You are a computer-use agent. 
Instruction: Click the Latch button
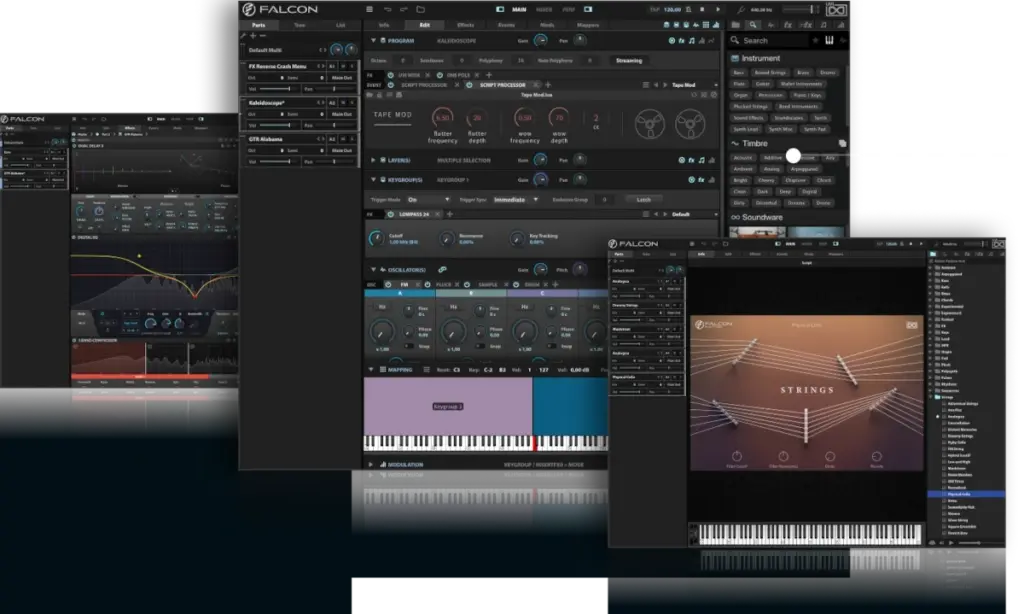(x=643, y=199)
